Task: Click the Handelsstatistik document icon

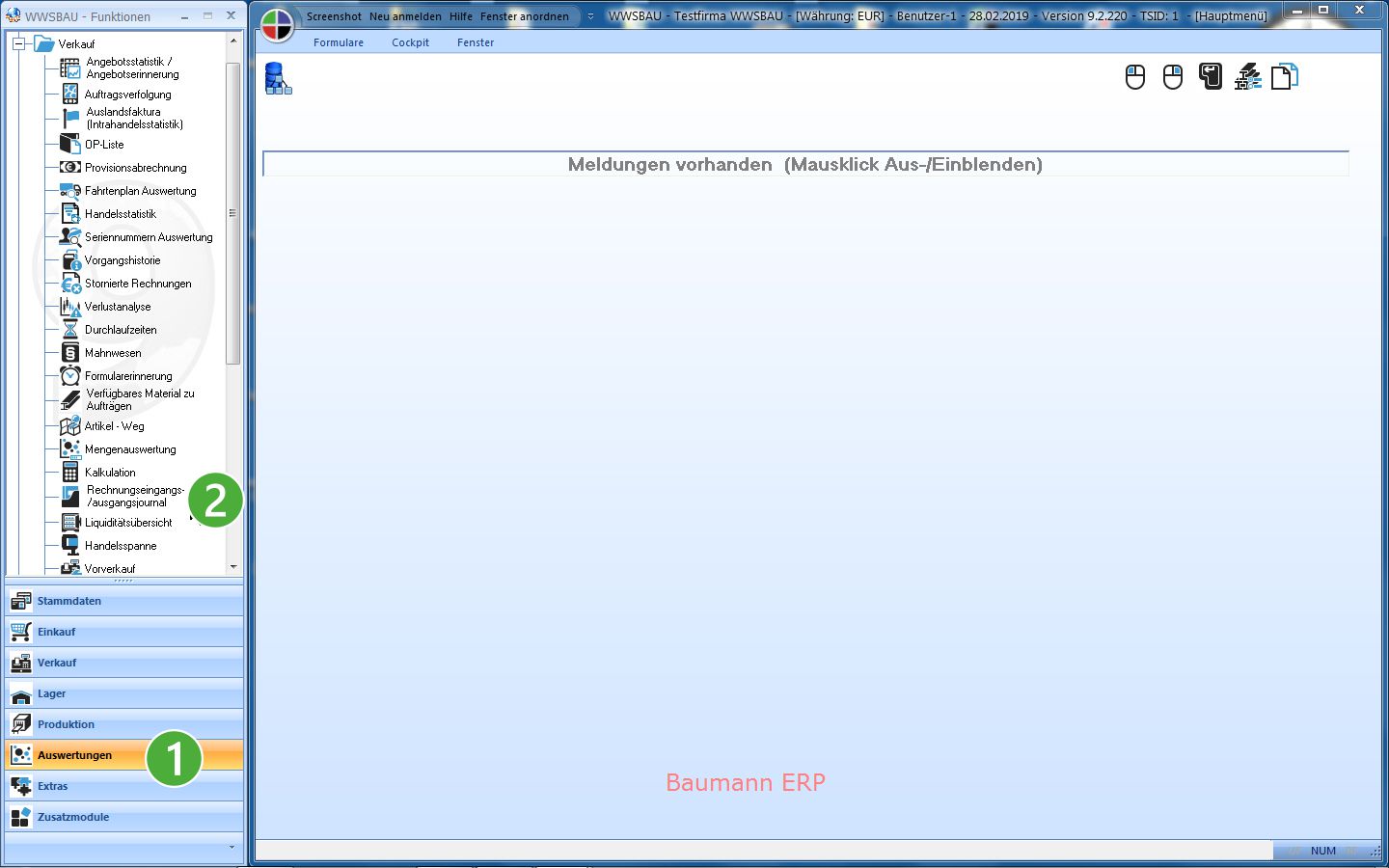Action: 70,213
